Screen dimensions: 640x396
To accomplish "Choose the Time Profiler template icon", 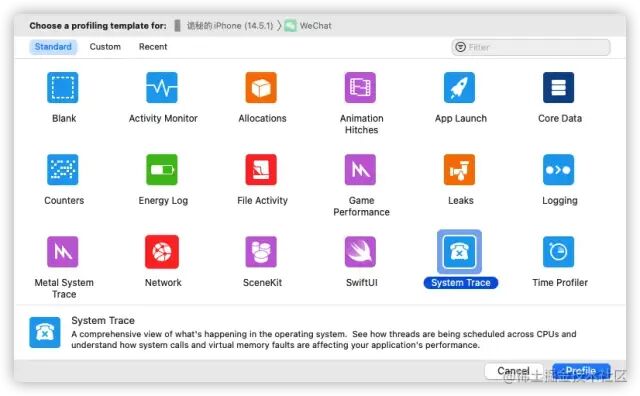I will pyautogui.click(x=558, y=251).
